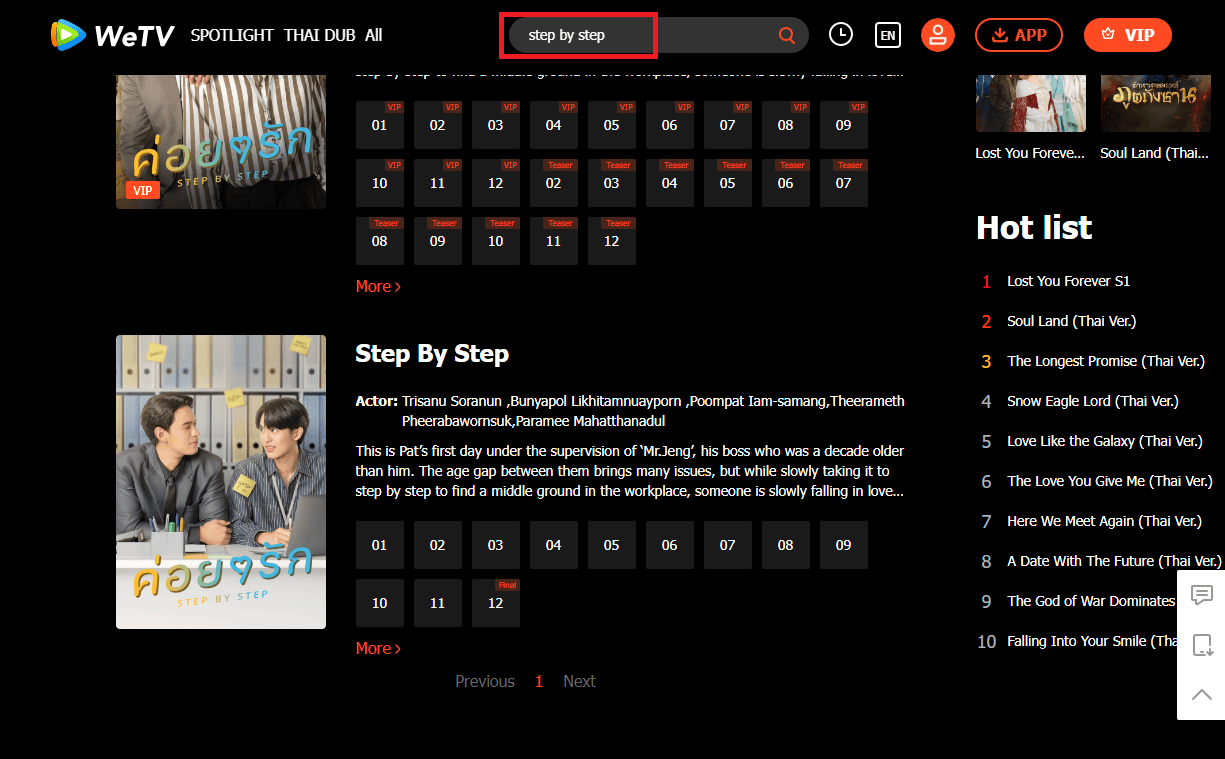Click actor name Bunyapol Likhitamnuayporn
This screenshot has height=759, width=1225.
[598, 401]
